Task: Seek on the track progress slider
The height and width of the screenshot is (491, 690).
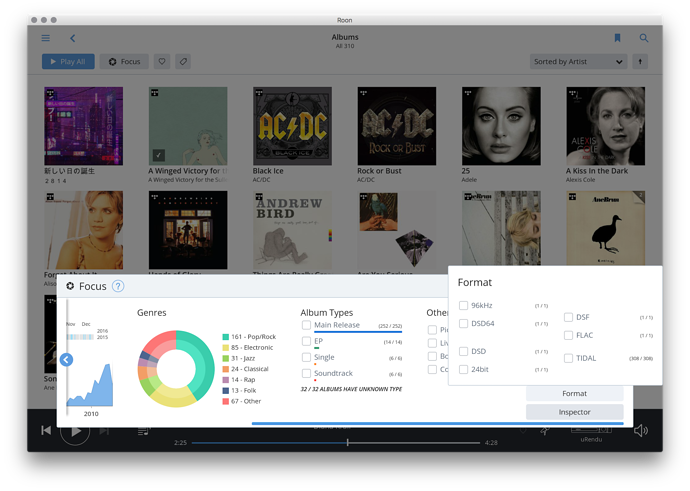Action: pyautogui.click(x=336, y=443)
